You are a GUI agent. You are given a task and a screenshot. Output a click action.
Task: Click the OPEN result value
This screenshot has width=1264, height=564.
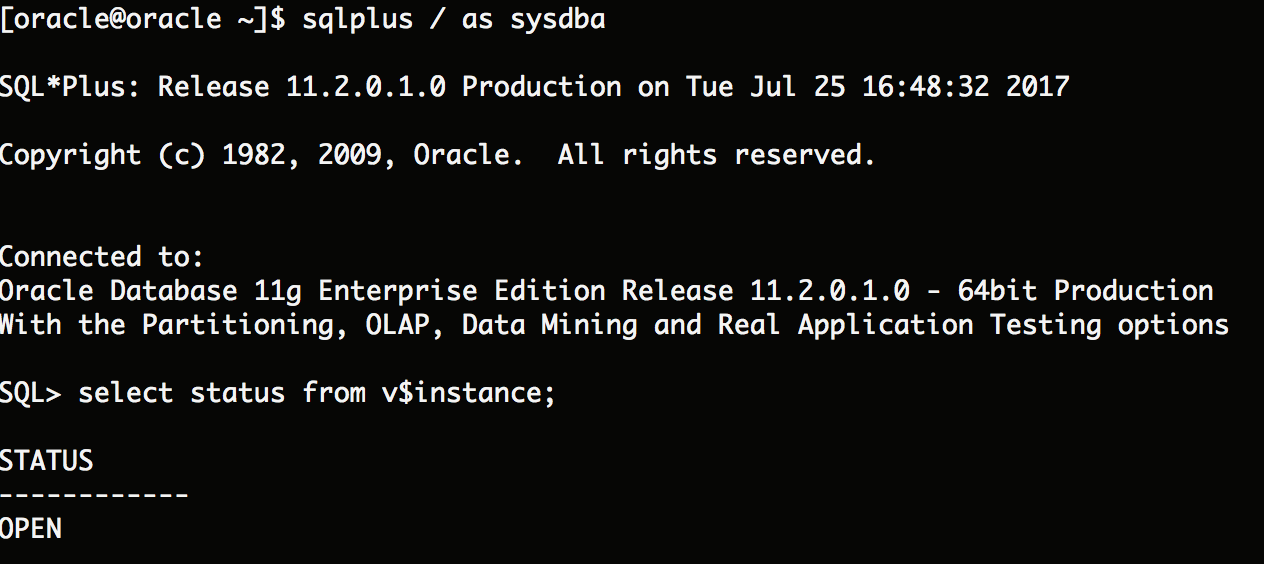pyautogui.click(x=31, y=528)
